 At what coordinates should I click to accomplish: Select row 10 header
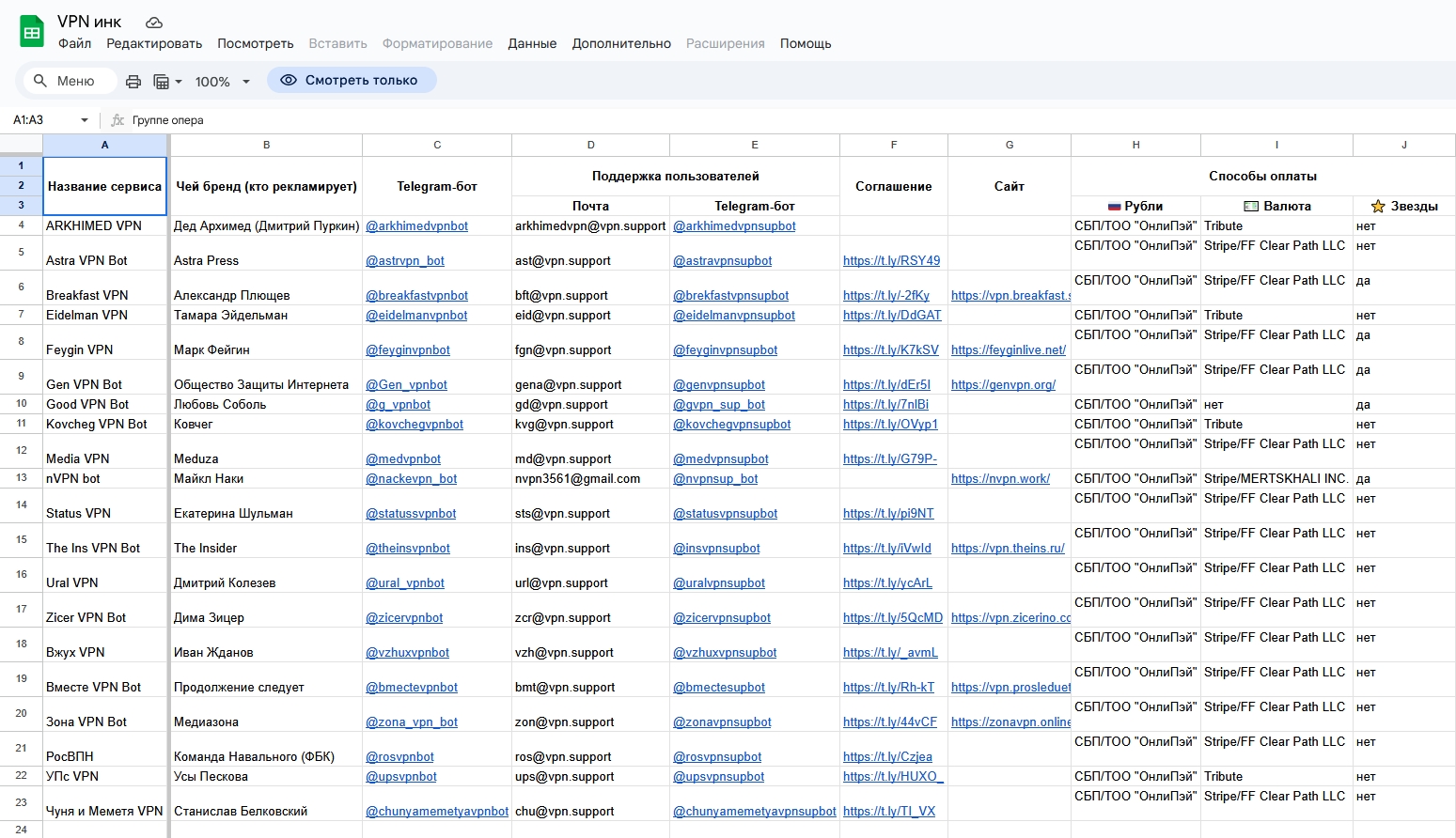21,404
